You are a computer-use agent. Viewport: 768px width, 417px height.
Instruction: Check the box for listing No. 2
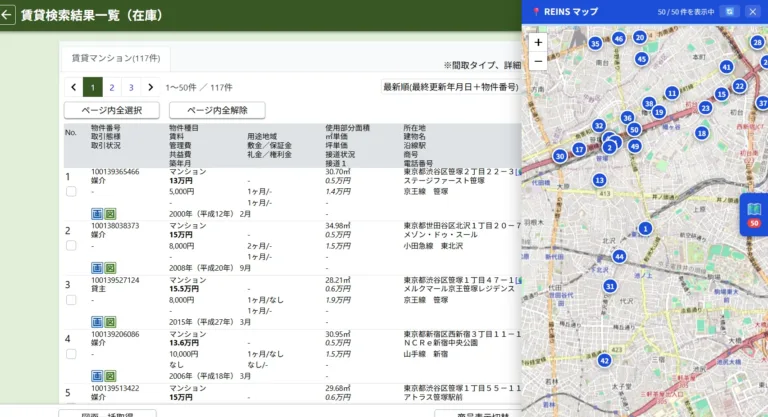pos(71,245)
